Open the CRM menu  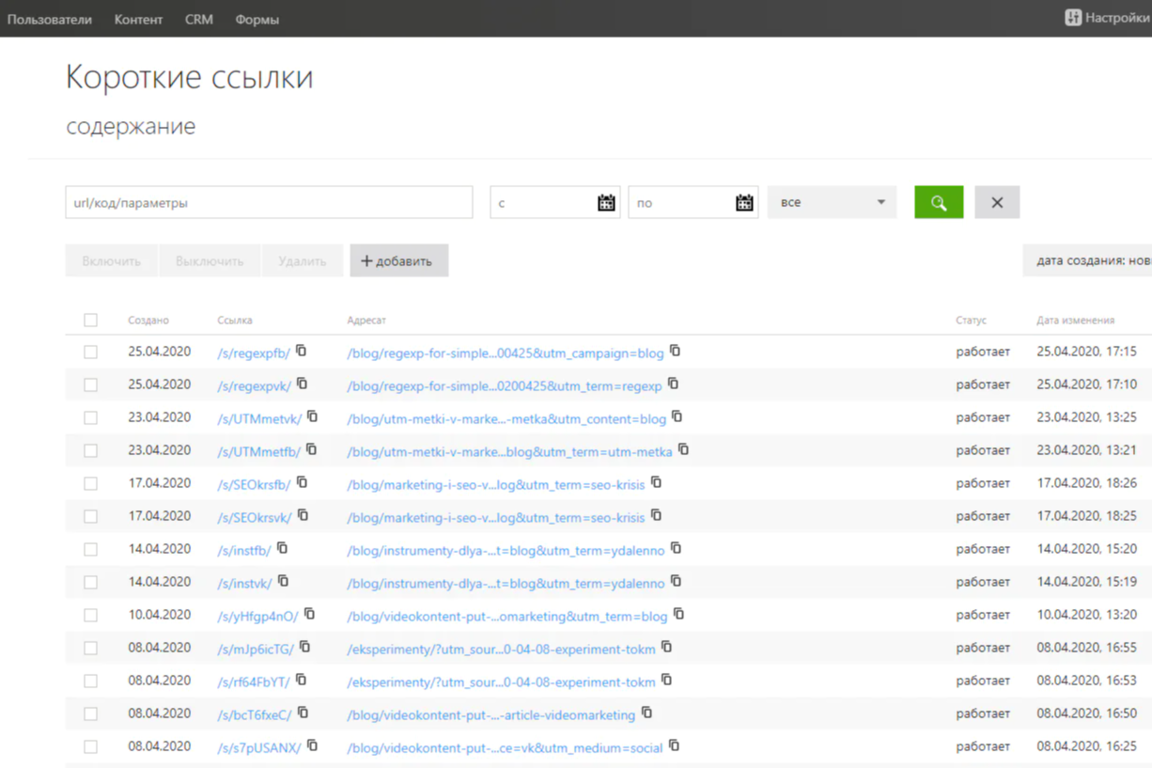(x=198, y=19)
